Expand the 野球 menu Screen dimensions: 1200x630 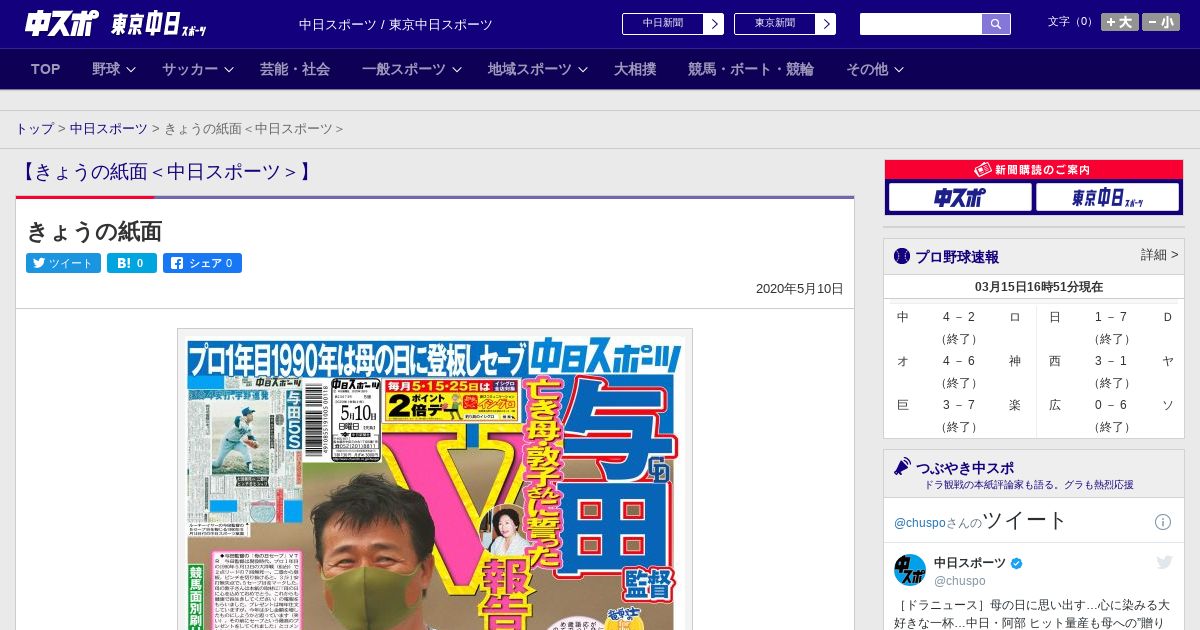tap(114, 69)
